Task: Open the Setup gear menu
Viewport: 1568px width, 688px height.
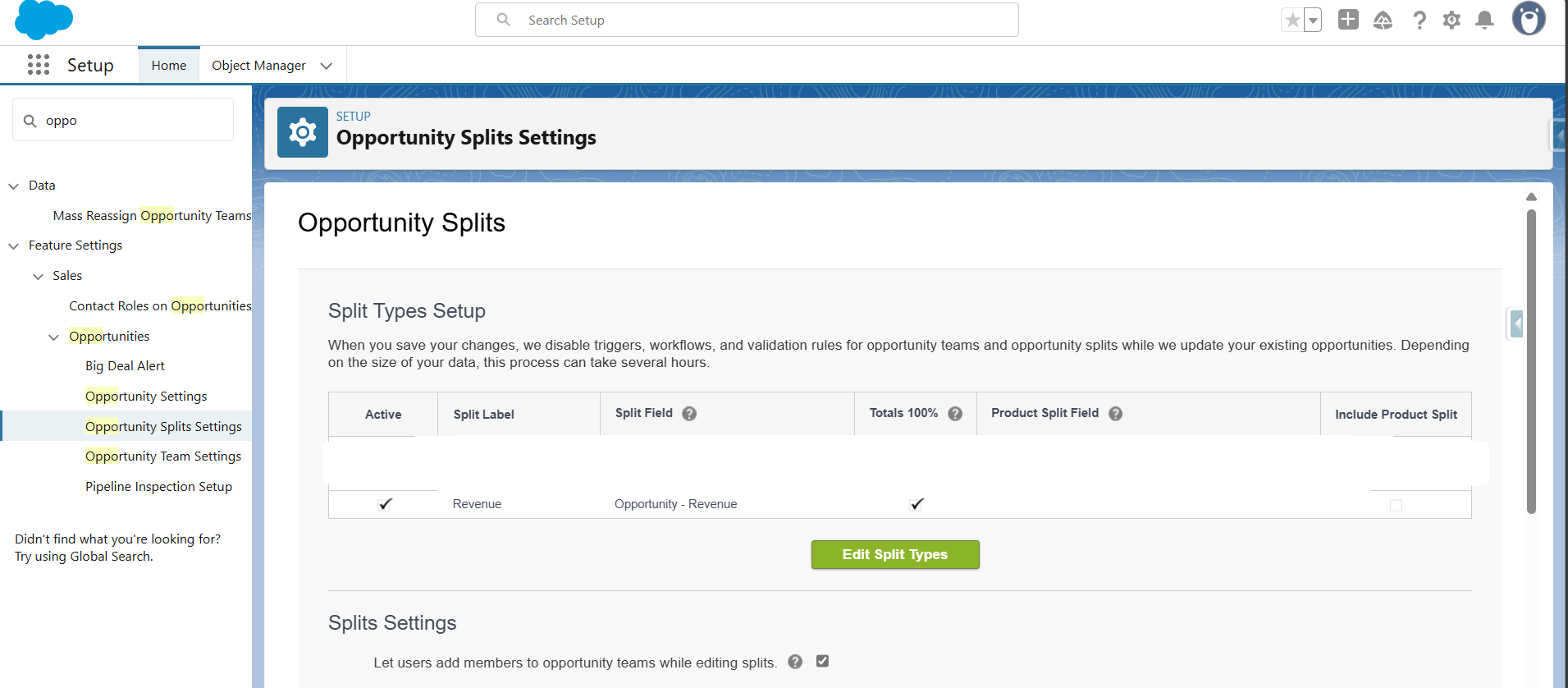Action: pyautogui.click(x=1451, y=20)
